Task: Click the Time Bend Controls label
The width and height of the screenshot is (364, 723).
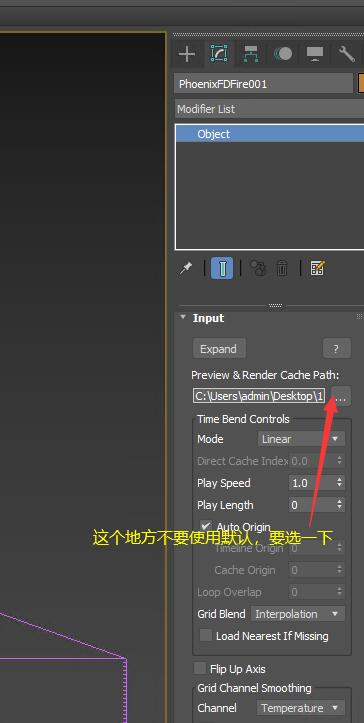Action: pos(243,419)
